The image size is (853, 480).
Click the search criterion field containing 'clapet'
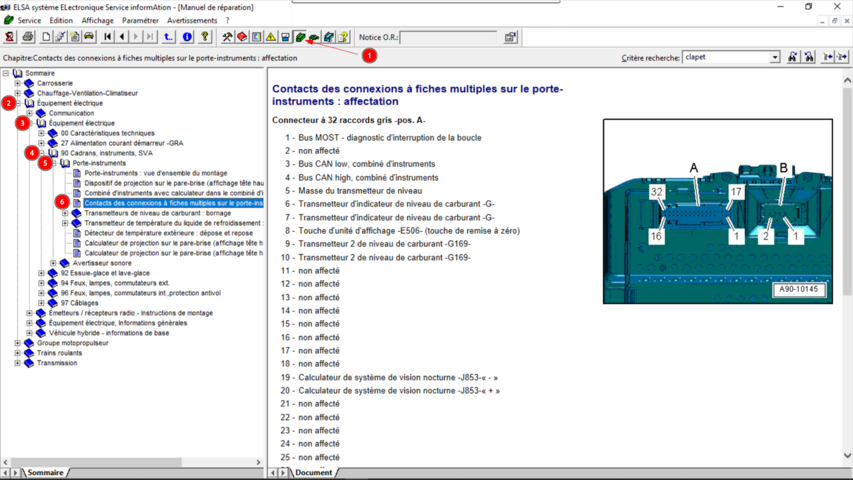(726, 57)
